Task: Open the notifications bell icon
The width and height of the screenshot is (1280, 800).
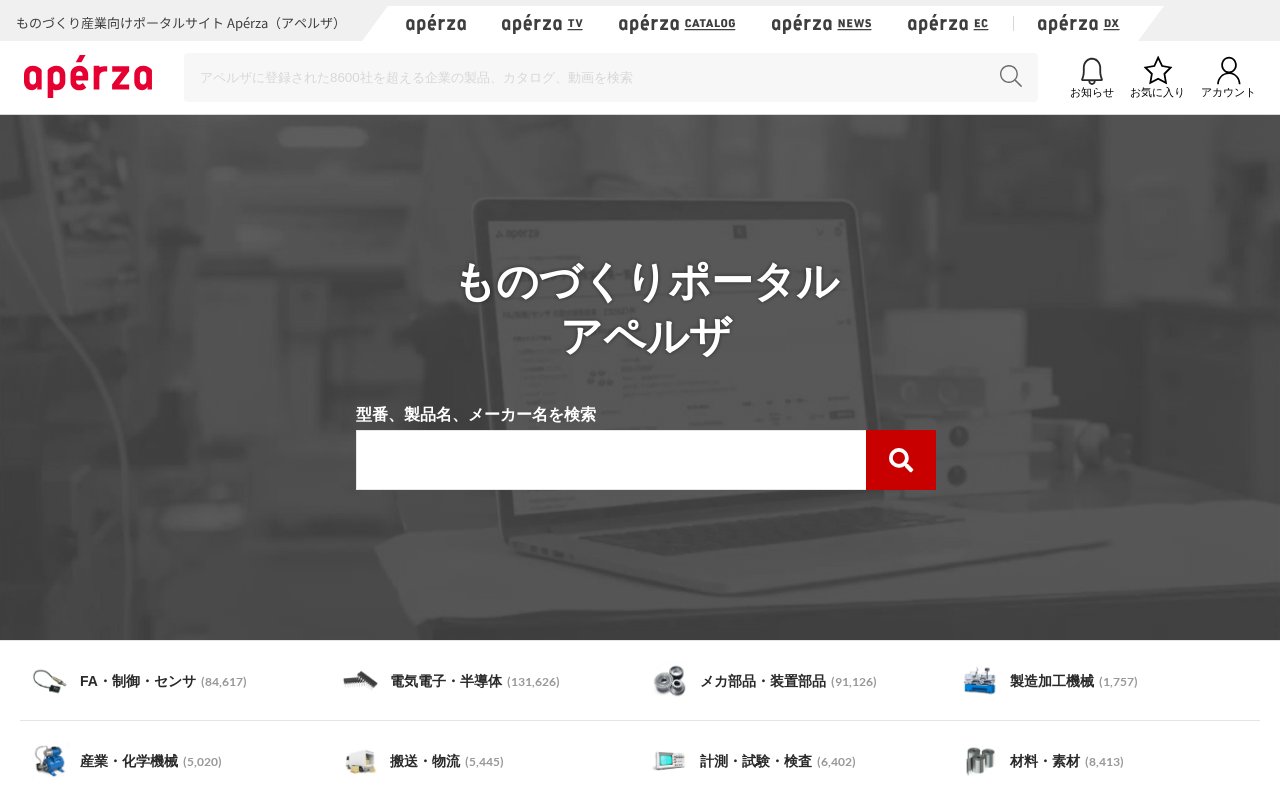Action: point(1092,70)
